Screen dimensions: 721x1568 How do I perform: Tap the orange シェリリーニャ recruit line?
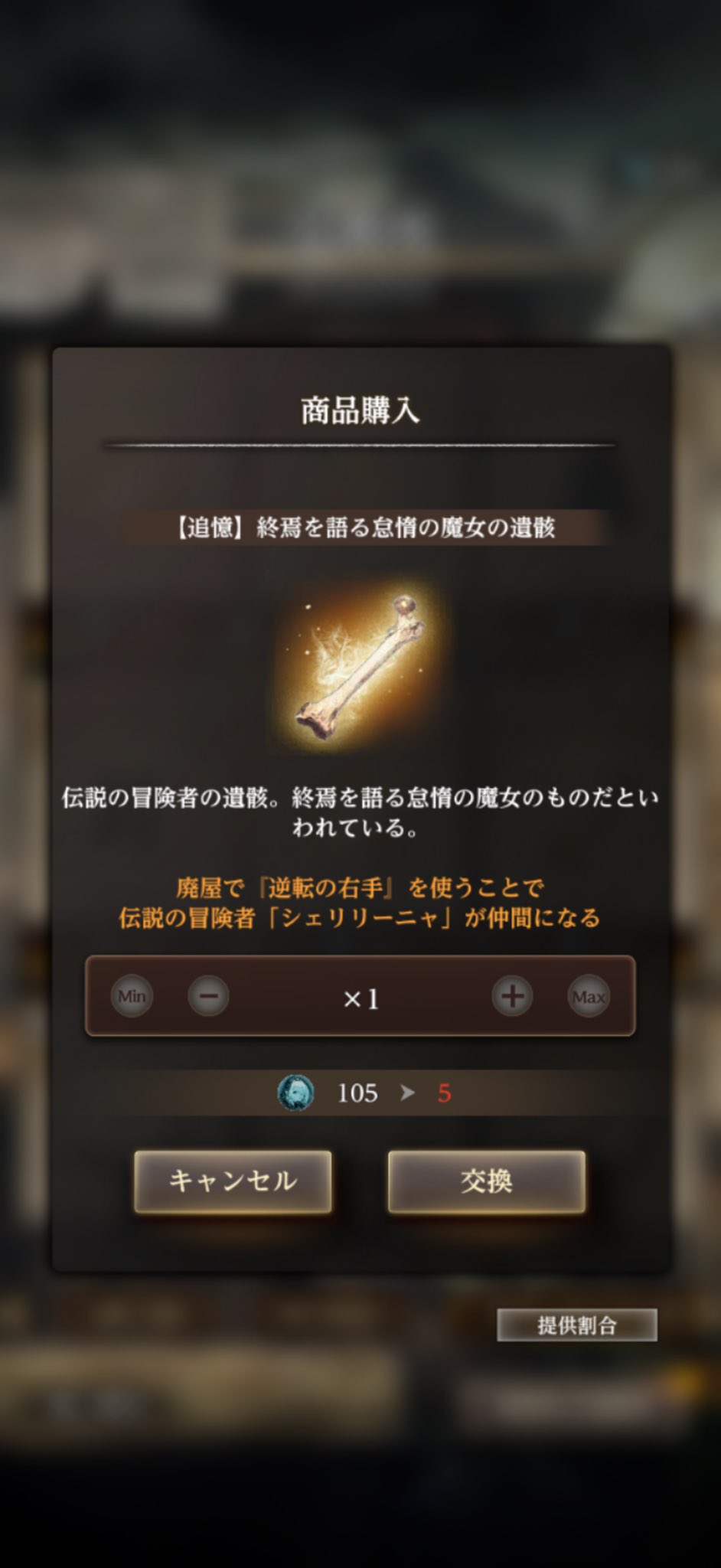click(360, 917)
